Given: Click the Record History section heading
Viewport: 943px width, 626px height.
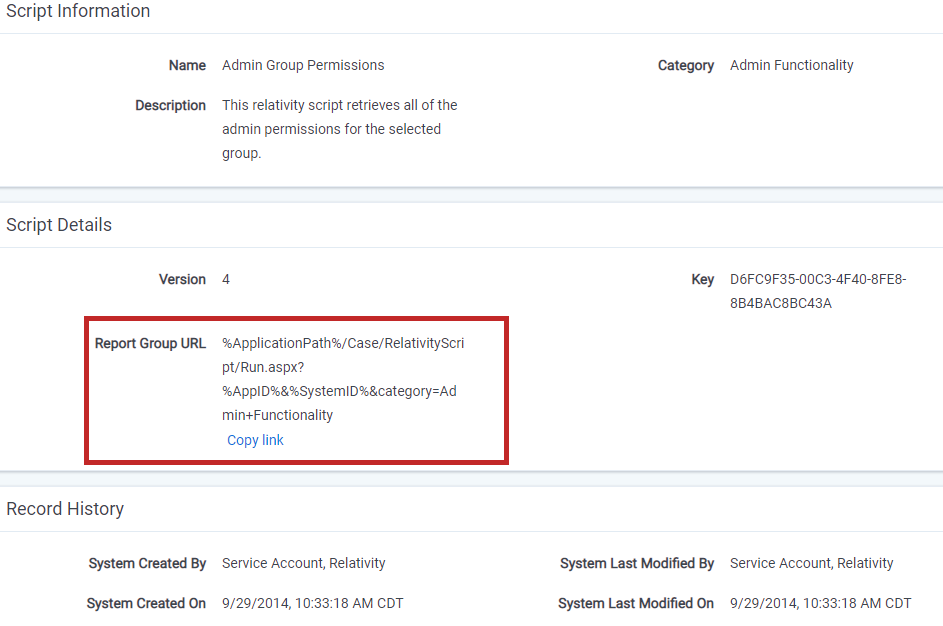Looking at the screenshot, I should point(65,509).
